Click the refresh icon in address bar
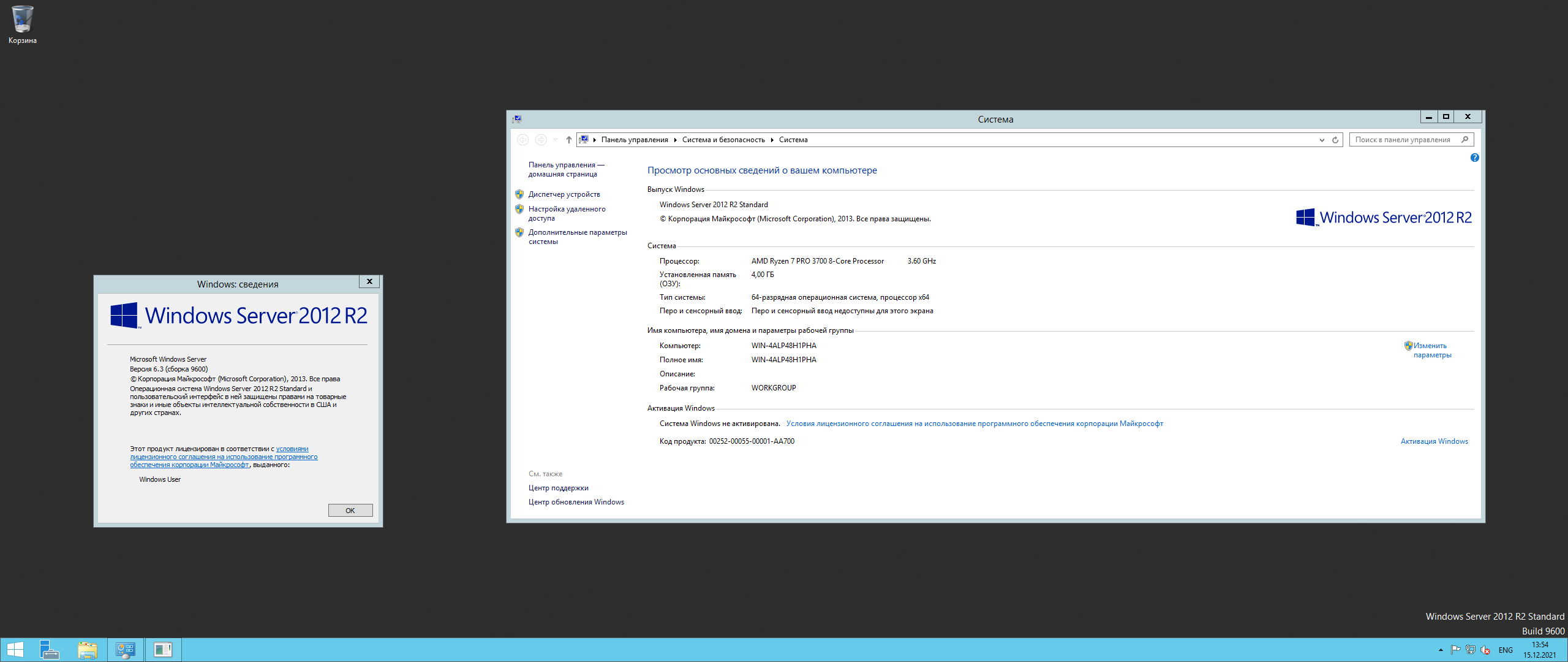This screenshot has height=662, width=1568. point(1335,140)
